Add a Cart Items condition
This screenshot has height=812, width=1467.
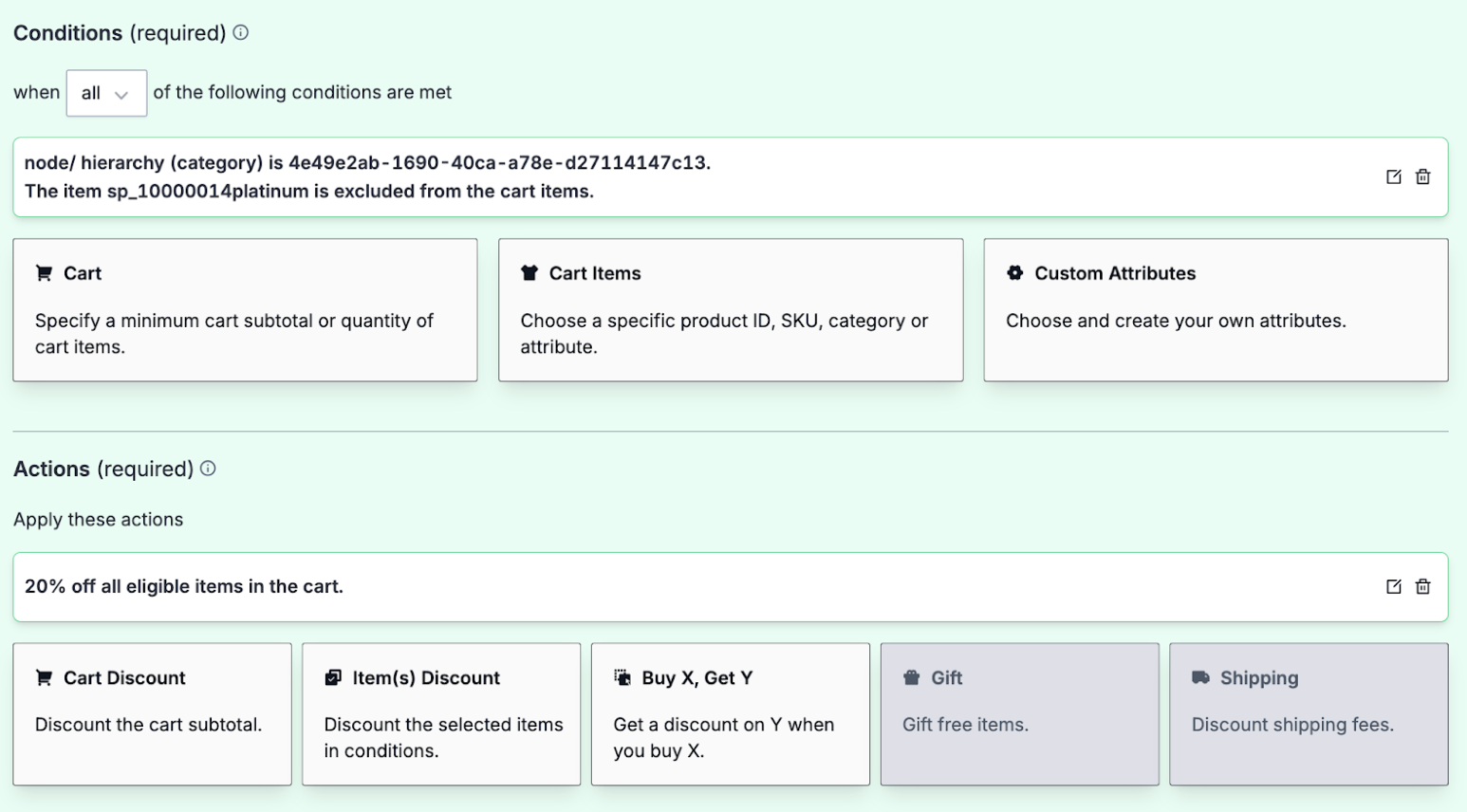730,310
